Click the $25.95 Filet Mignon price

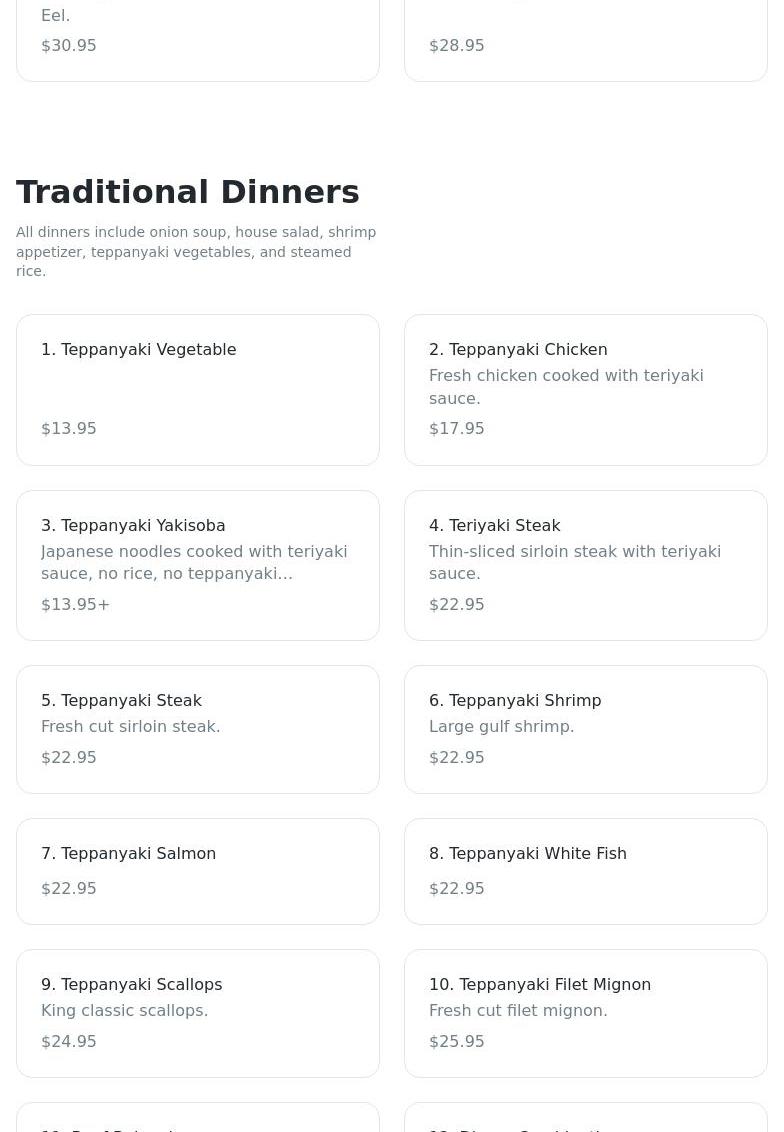click(x=456, y=1041)
